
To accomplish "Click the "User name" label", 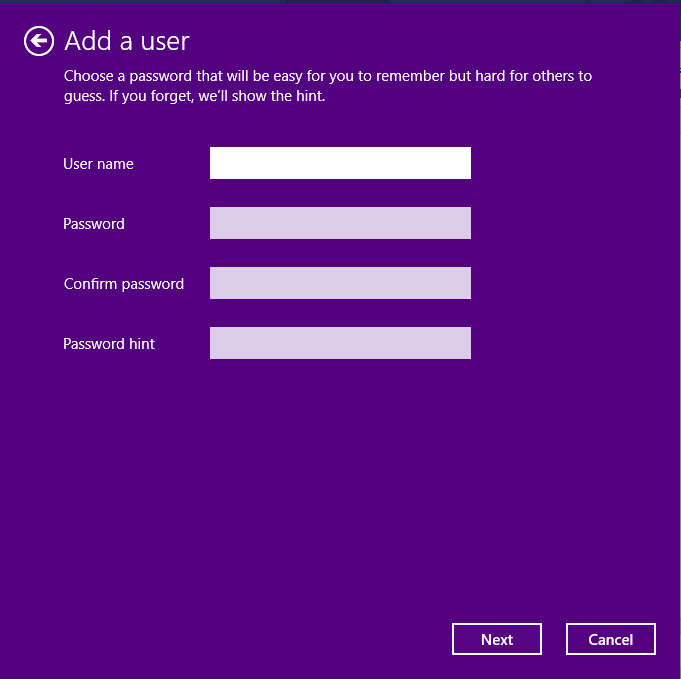I will [98, 164].
